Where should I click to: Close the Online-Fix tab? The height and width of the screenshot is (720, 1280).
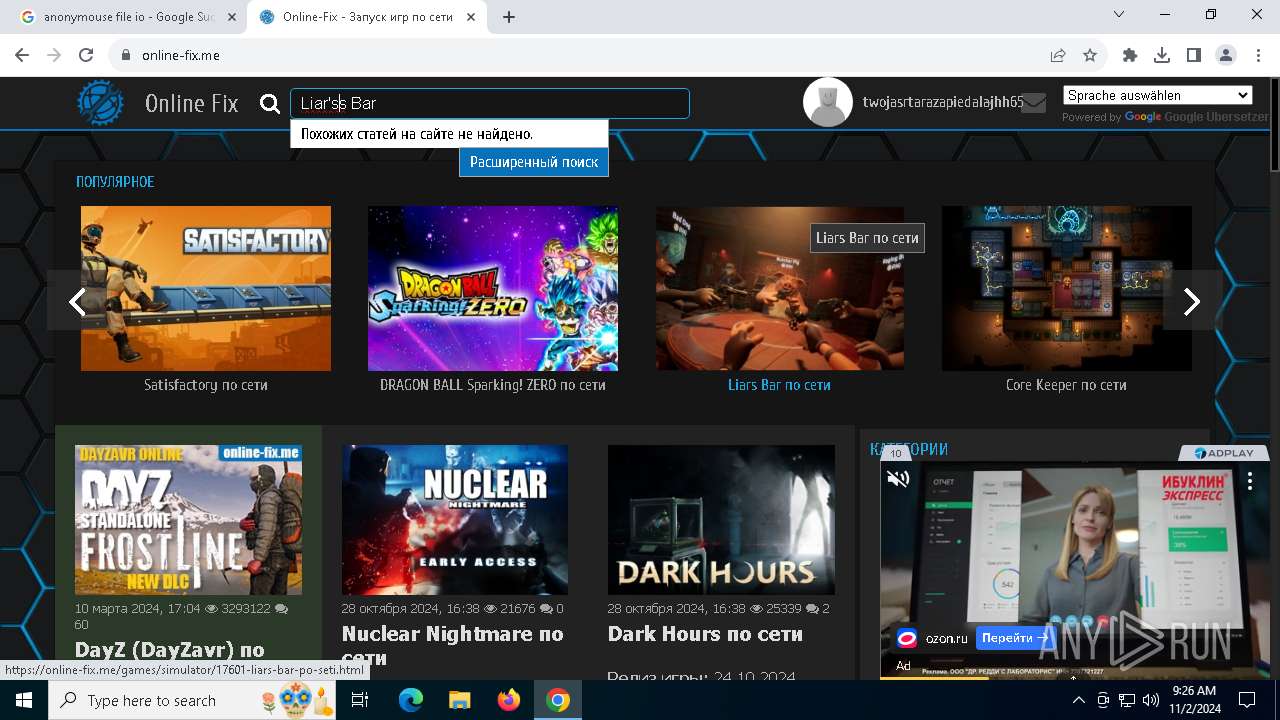pos(471,17)
